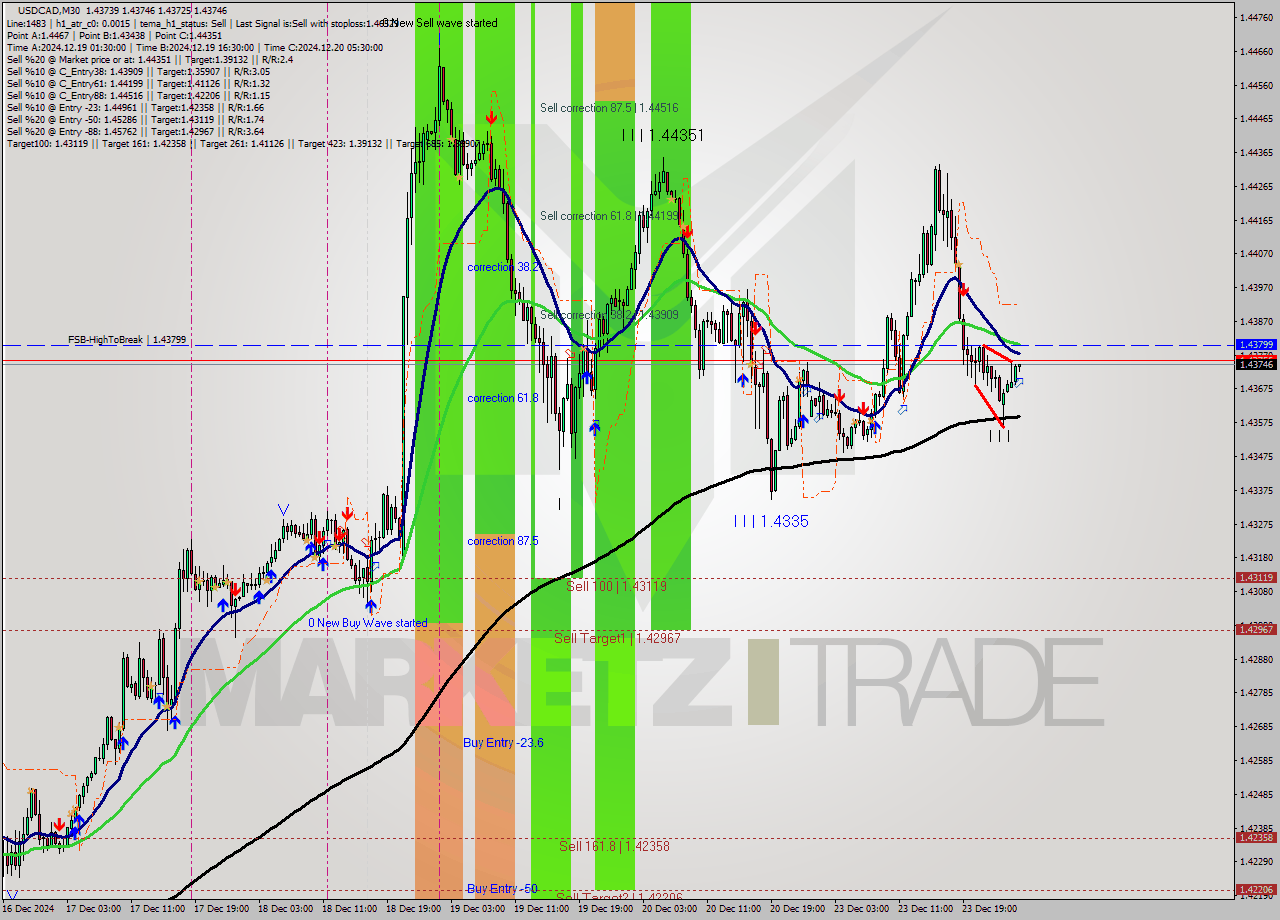1280x920 pixels.
Task: Click the '23 Dec 11:00' time label
Action: 925,909
